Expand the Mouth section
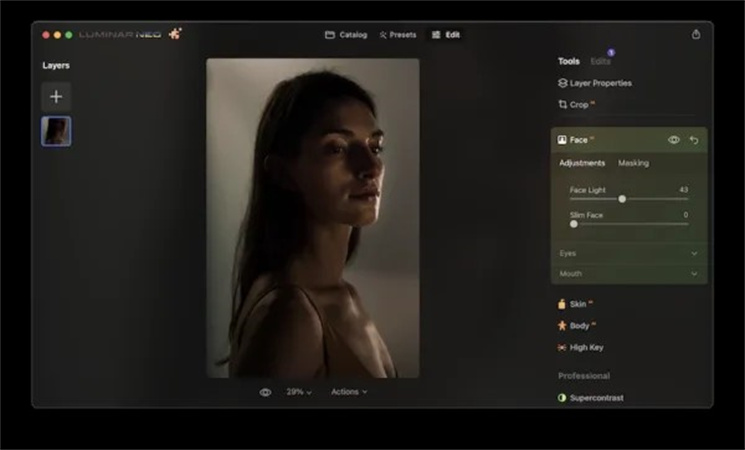Image resolution: width=745 pixels, height=450 pixels. coord(629,274)
